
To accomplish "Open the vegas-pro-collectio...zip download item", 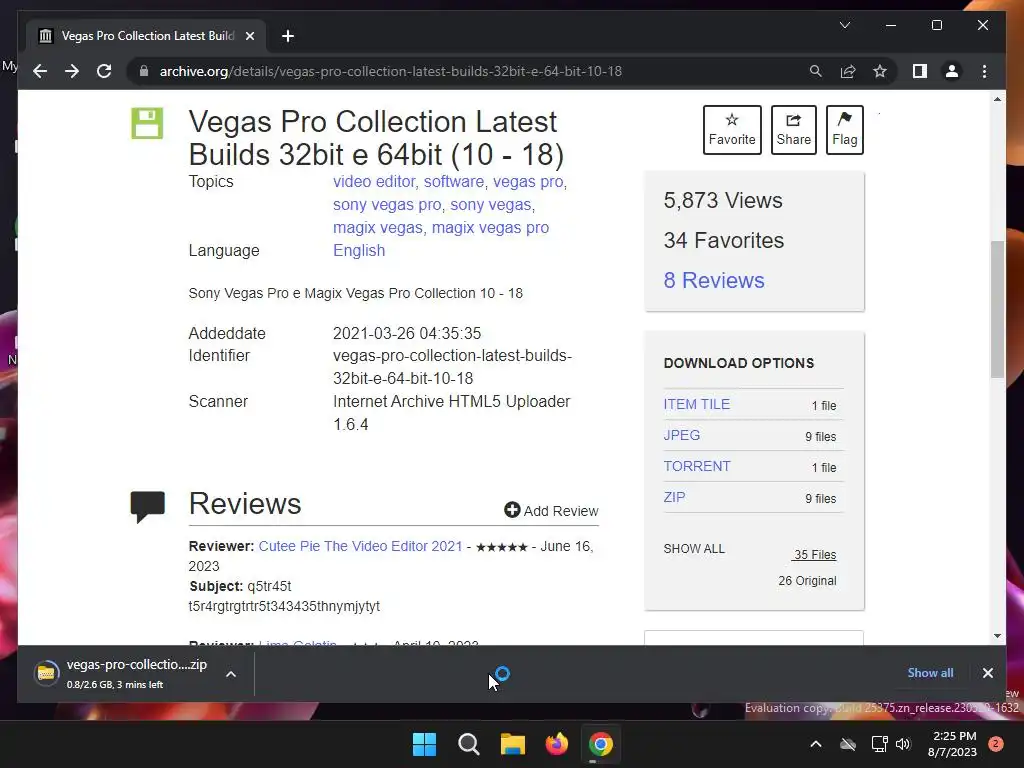I will click(121, 673).
